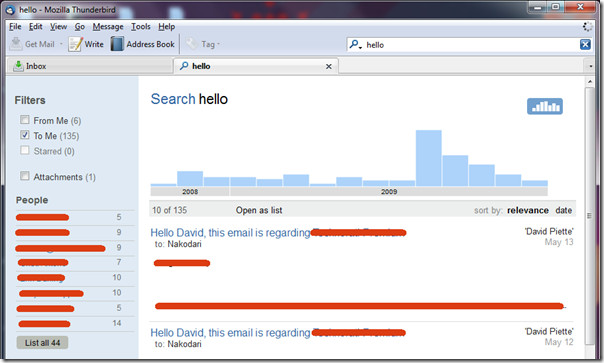Image resolution: width=604 pixels, height=363 pixels.
Task: Open the Address Book
Action: click(x=143, y=44)
